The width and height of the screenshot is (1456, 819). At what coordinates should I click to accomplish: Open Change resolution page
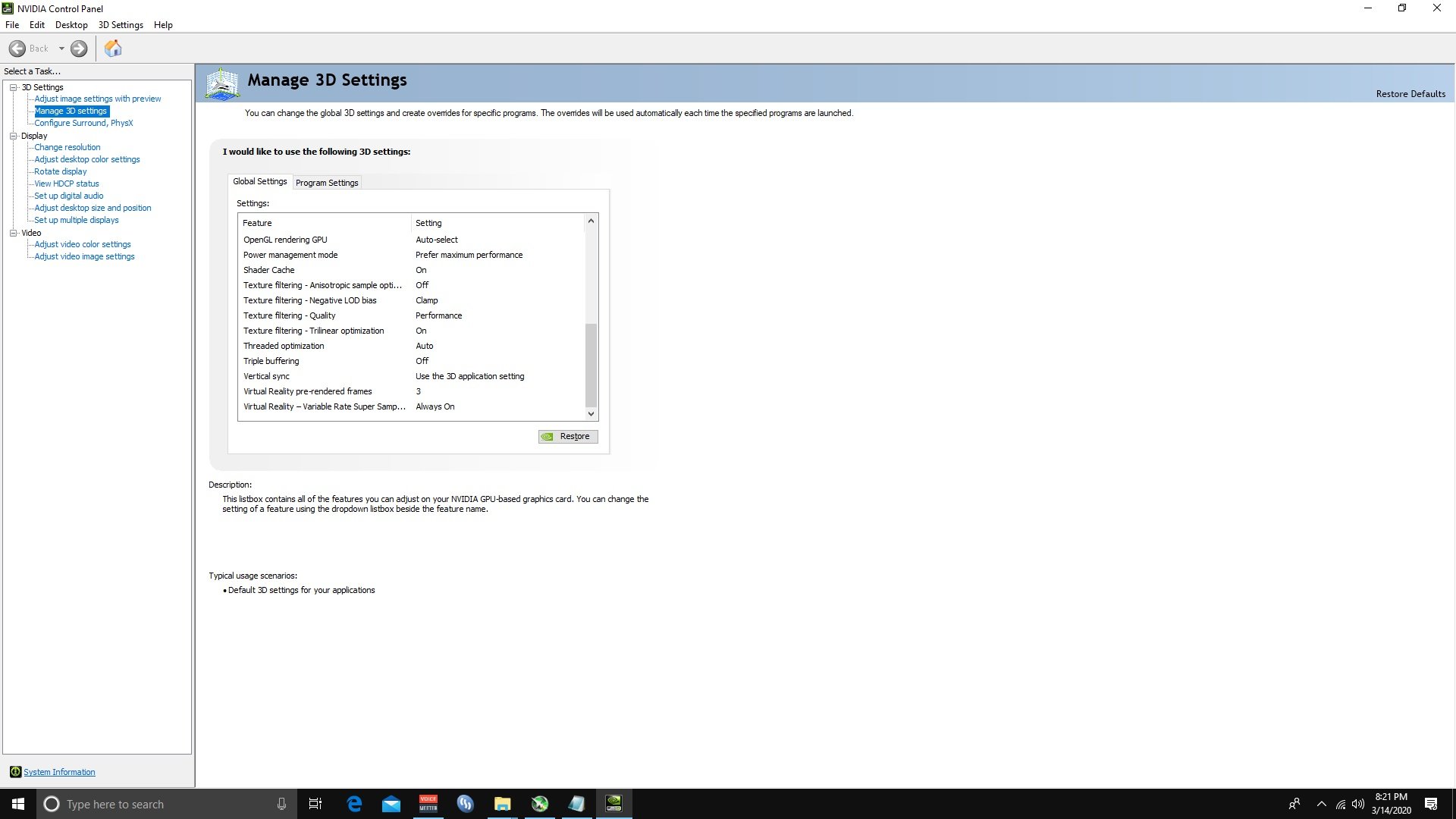click(x=67, y=147)
